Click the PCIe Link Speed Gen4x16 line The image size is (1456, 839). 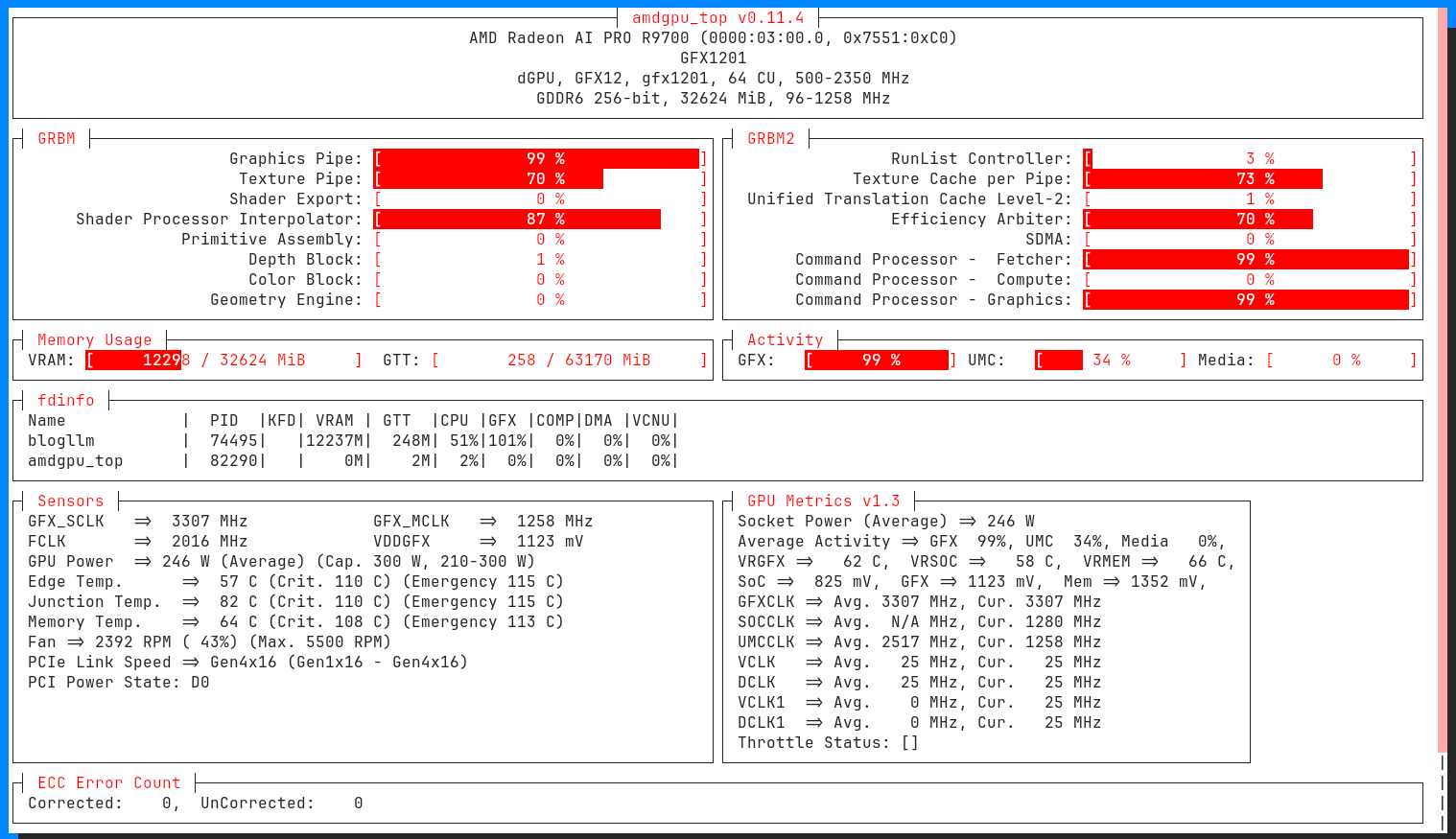click(247, 662)
